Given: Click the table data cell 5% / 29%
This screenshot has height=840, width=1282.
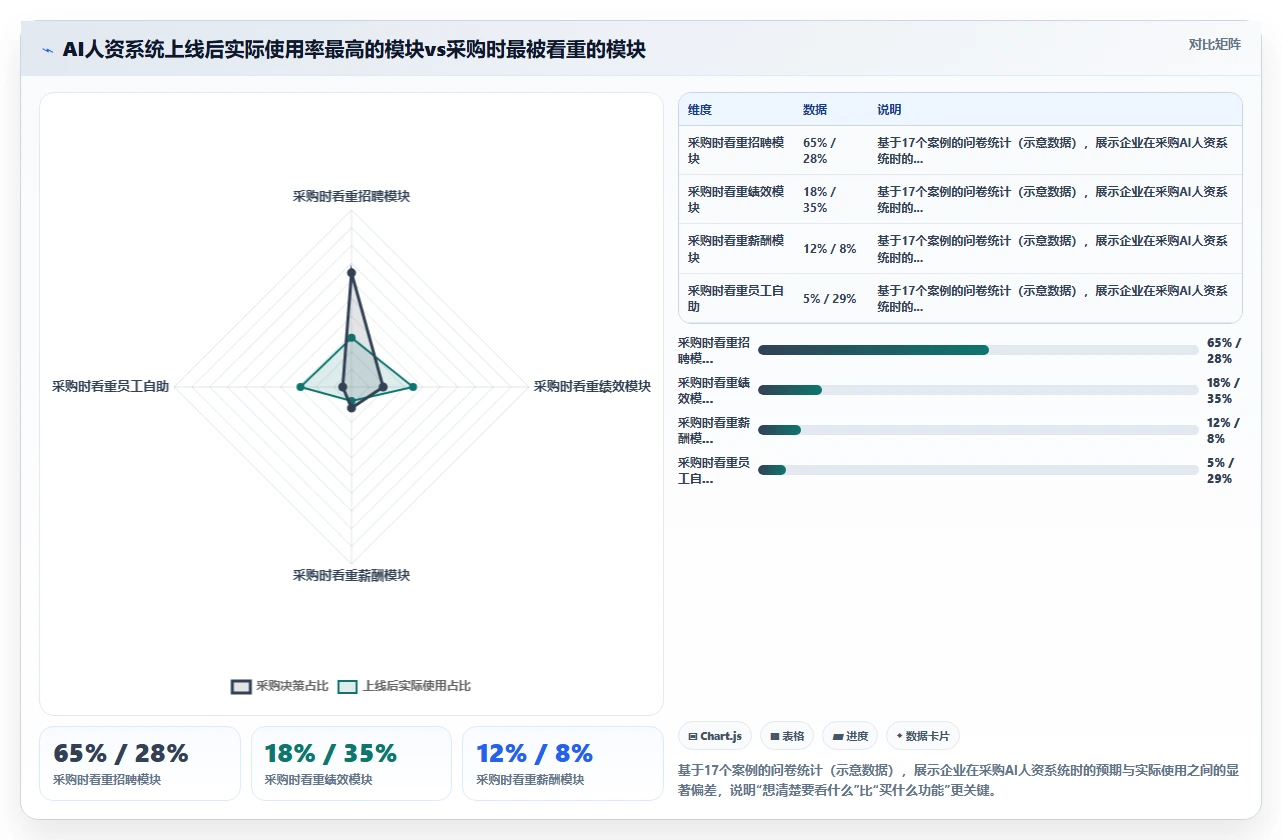Looking at the screenshot, I should click(830, 298).
